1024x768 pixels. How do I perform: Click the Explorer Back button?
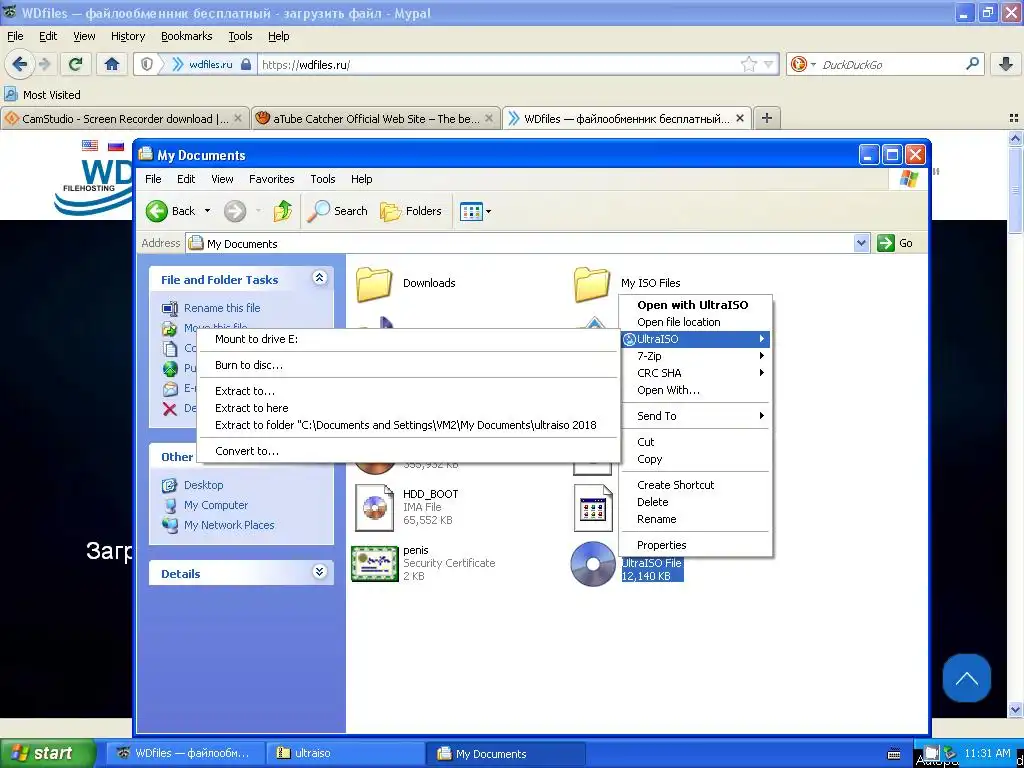(x=171, y=211)
